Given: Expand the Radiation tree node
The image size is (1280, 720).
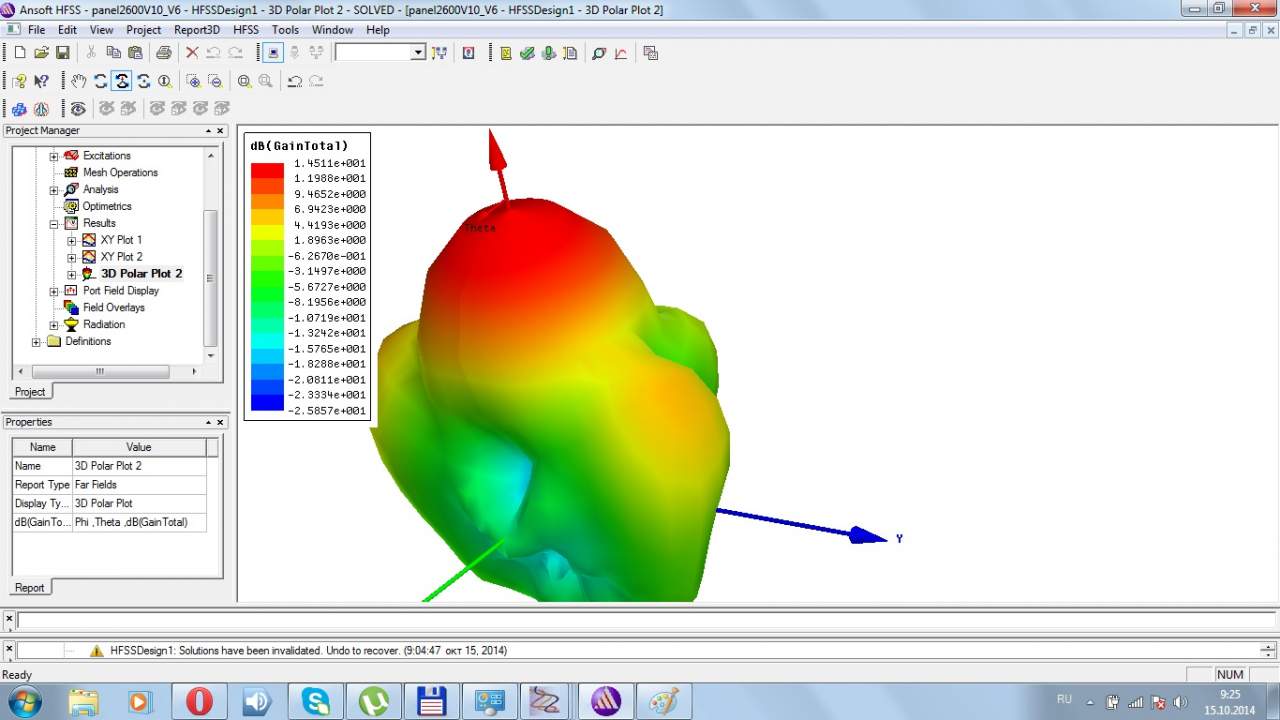Looking at the screenshot, I should coord(54,325).
